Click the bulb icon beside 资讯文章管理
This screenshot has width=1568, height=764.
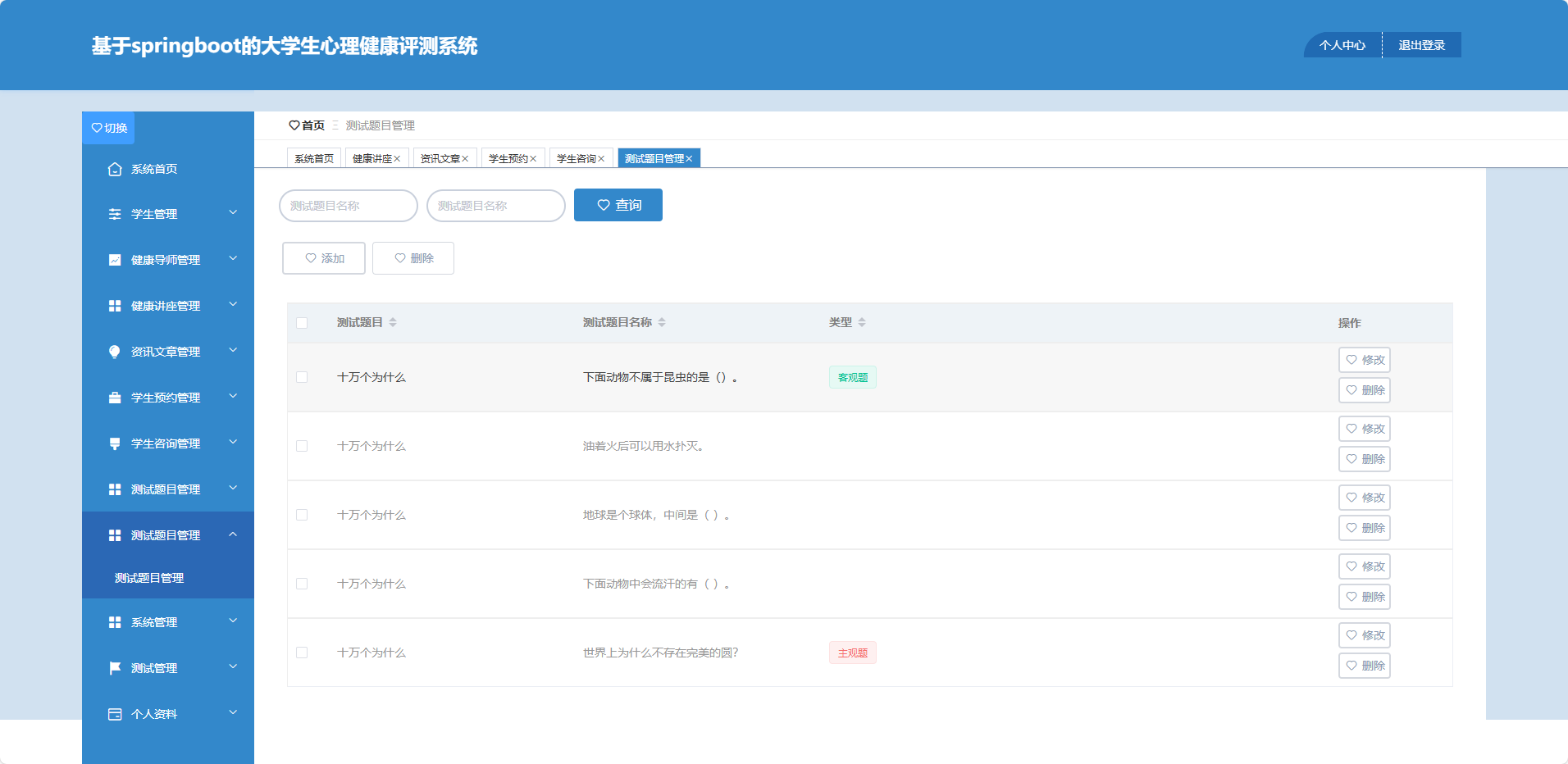115,352
